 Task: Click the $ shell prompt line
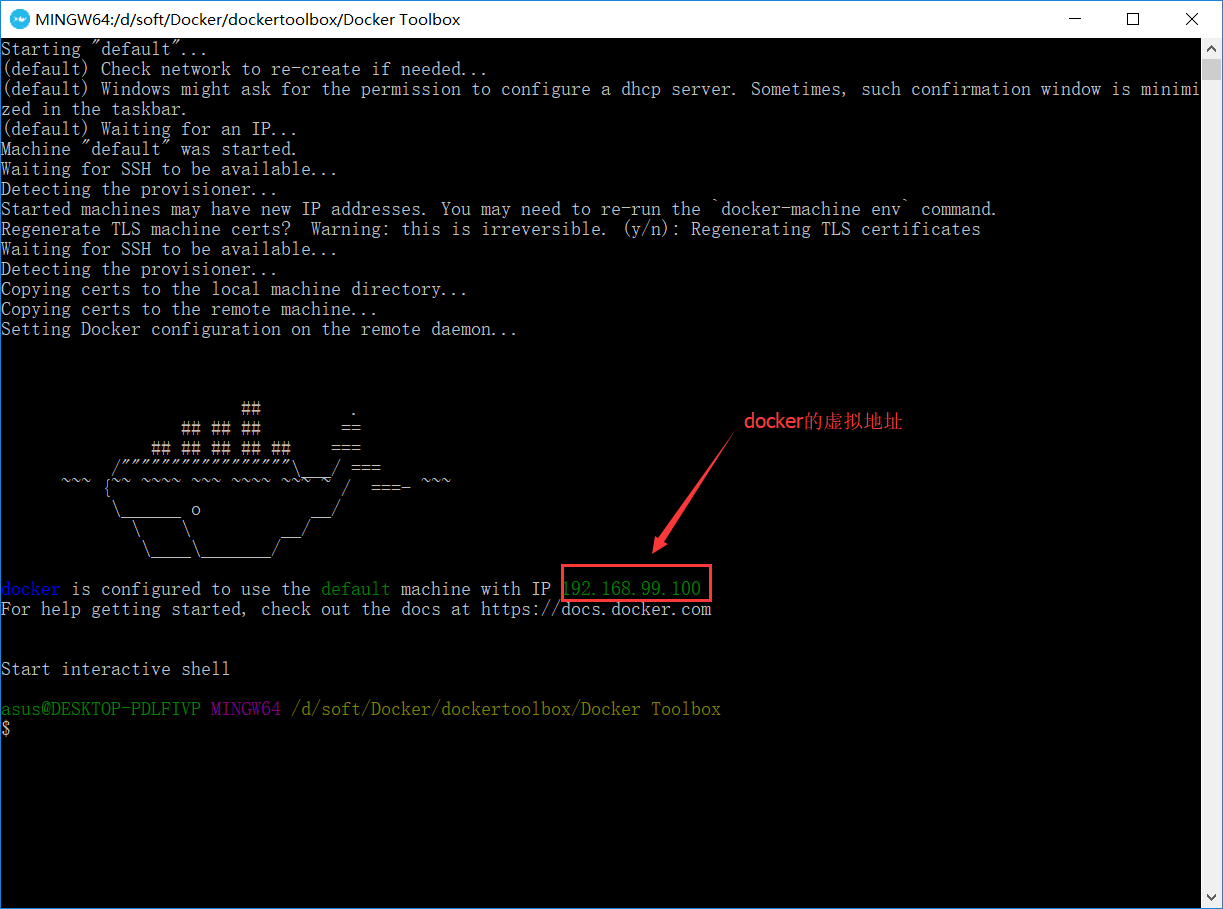point(6,729)
